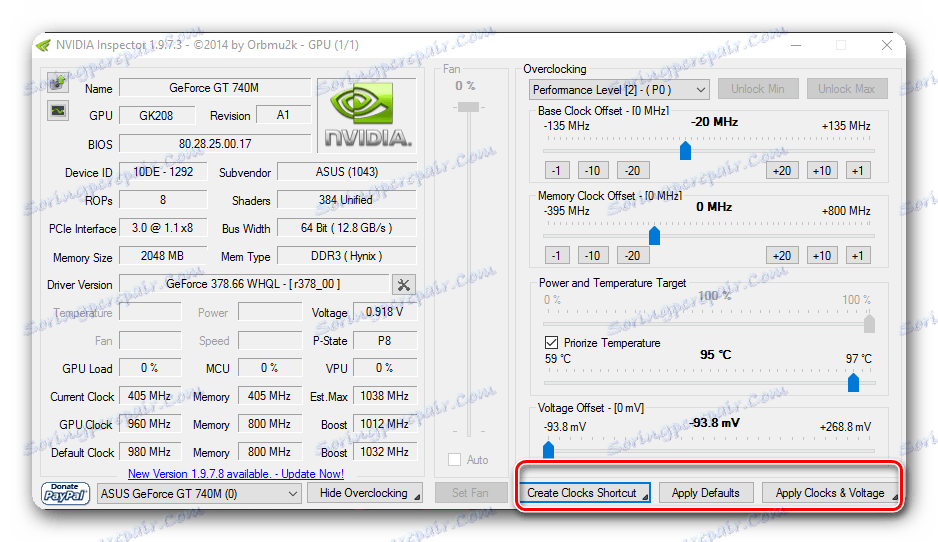The height and width of the screenshot is (542, 938).
Task: Click the Subvendor ASUS (1043) field
Action: 347,172
